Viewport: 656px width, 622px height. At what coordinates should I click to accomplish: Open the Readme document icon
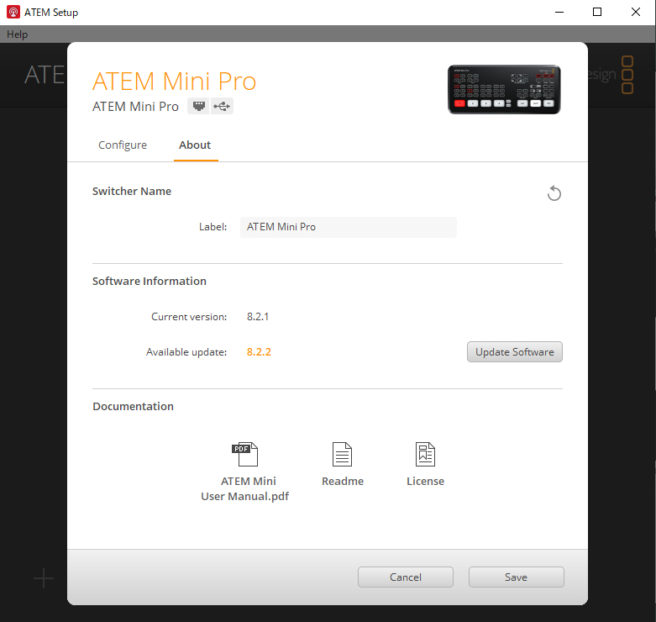pyautogui.click(x=342, y=454)
